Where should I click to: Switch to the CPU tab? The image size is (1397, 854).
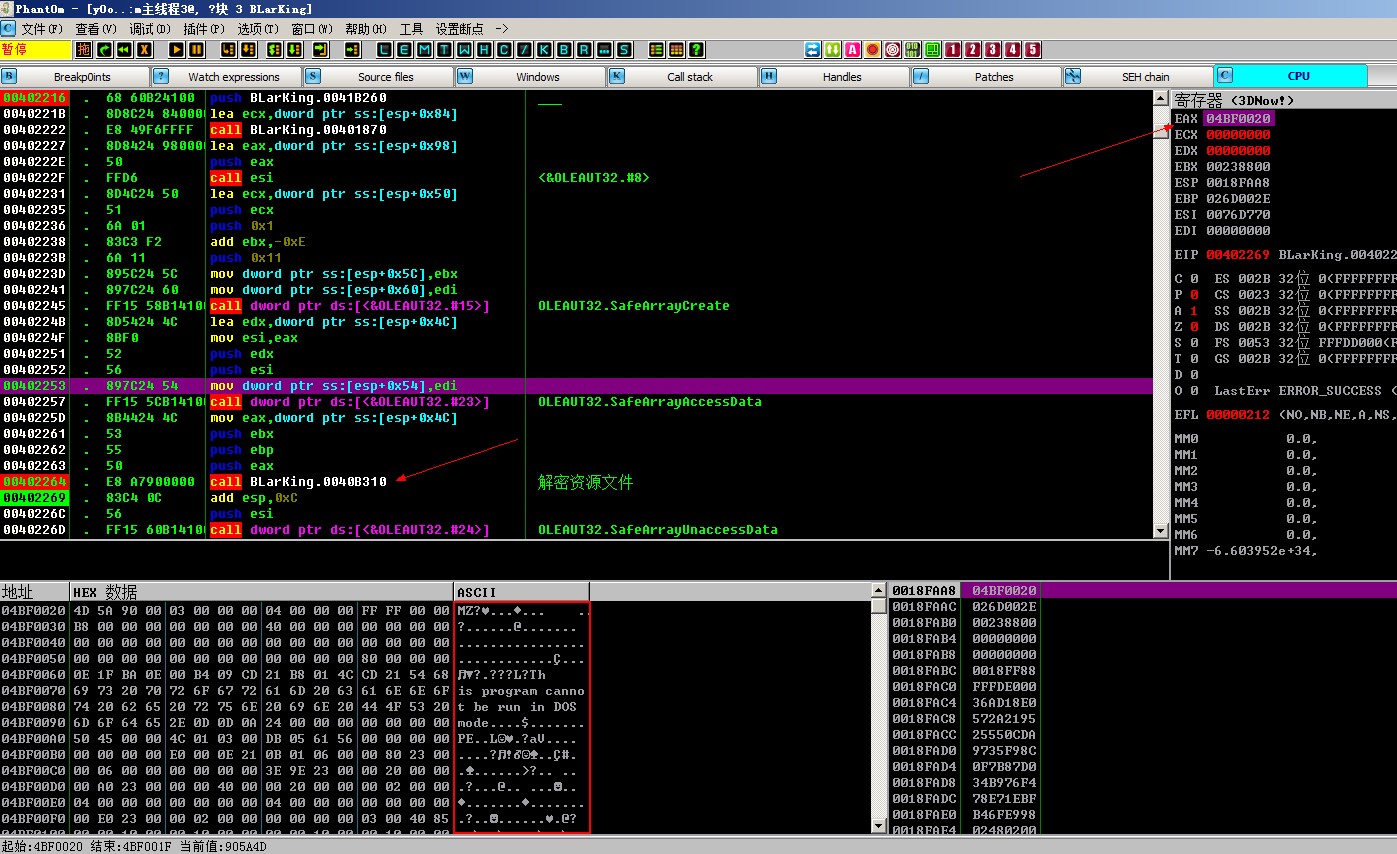tap(1291, 77)
